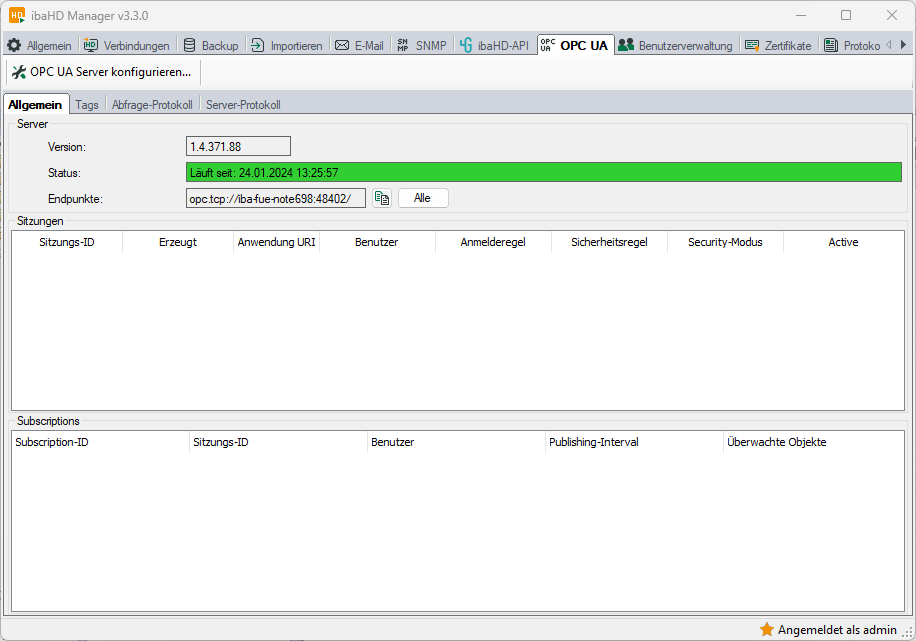Viewport: 916px width, 641px height.
Task: Open the Backup tab
Action: coord(211,46)
